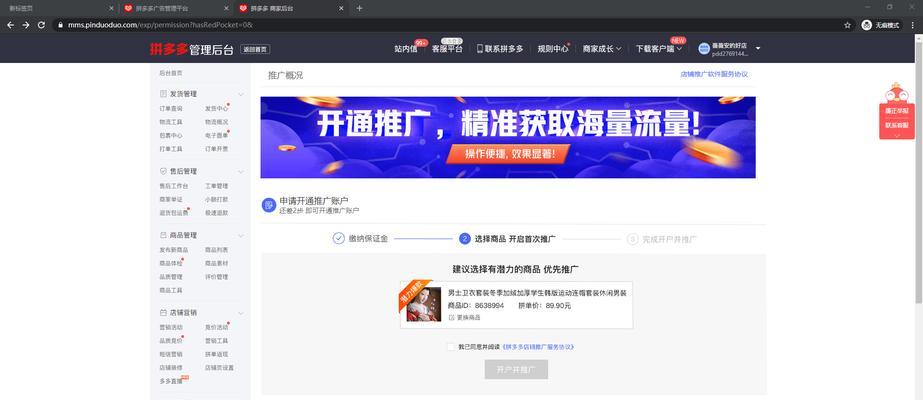The width and height of the screenshot is (923, 400).
Task: Collapse the 发货管理 section chevron
Action: pos(241,94)
